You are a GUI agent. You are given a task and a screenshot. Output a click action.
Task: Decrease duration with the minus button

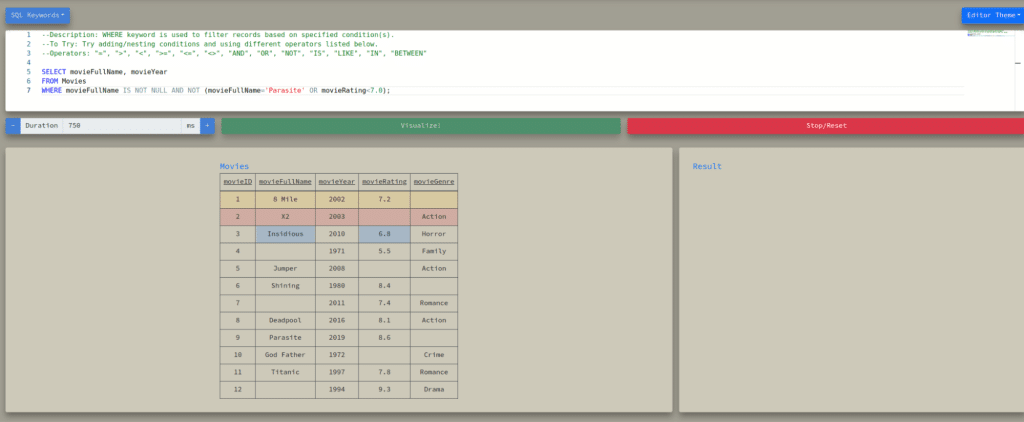click(13, 125)
